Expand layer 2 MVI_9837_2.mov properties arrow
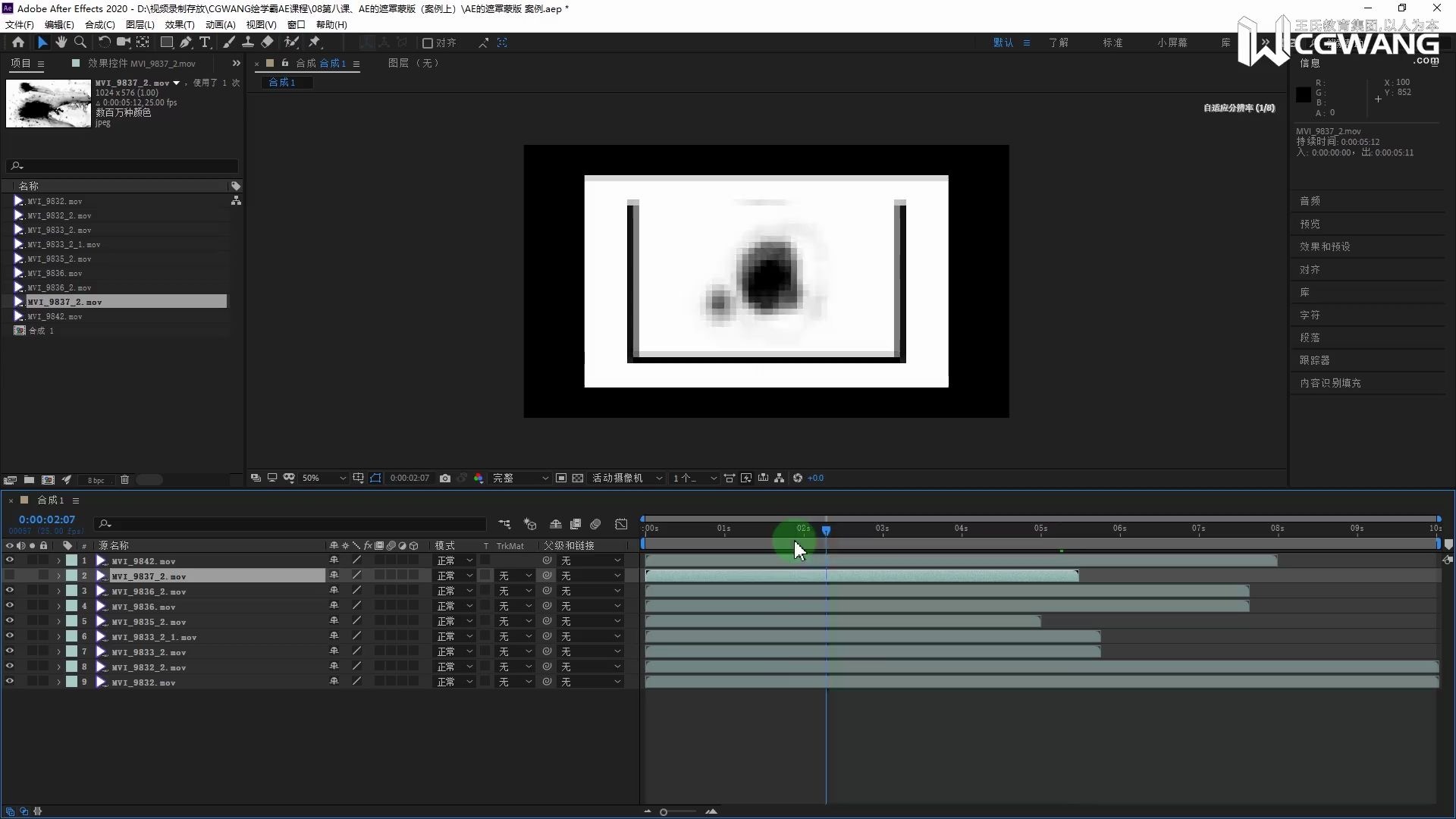 [x=58, y=576]
